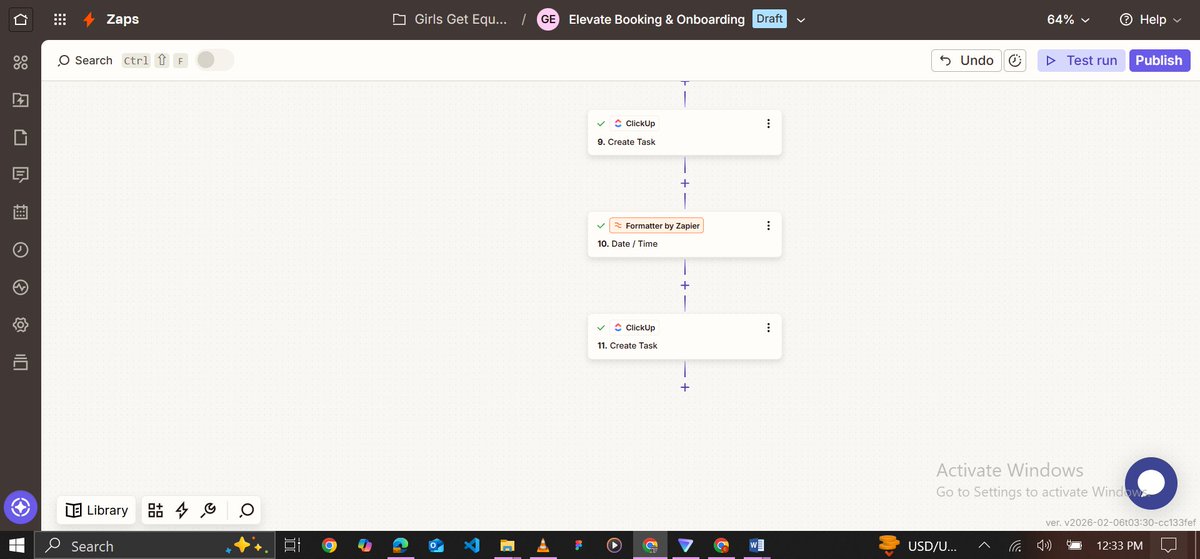Screen dimensions: 1200x559
Task: Open the Zap folder bolt sidebar icon
Action: pos(20,100)
